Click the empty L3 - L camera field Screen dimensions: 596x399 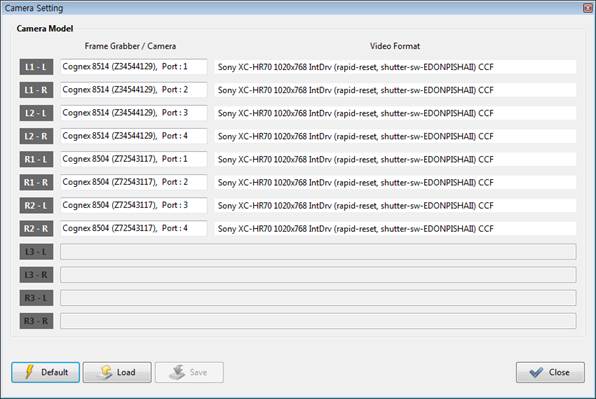pyautogui.click(x=318, y=252)
